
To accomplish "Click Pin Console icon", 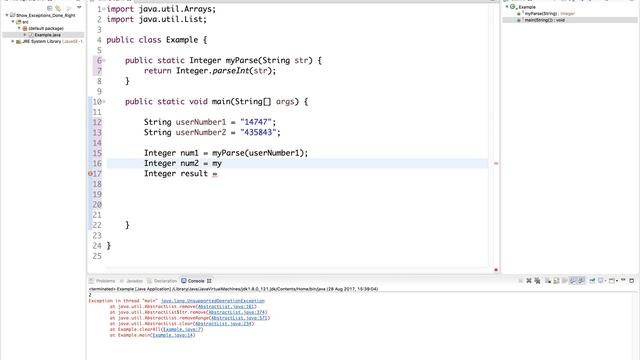I will [x=592, y=281].
